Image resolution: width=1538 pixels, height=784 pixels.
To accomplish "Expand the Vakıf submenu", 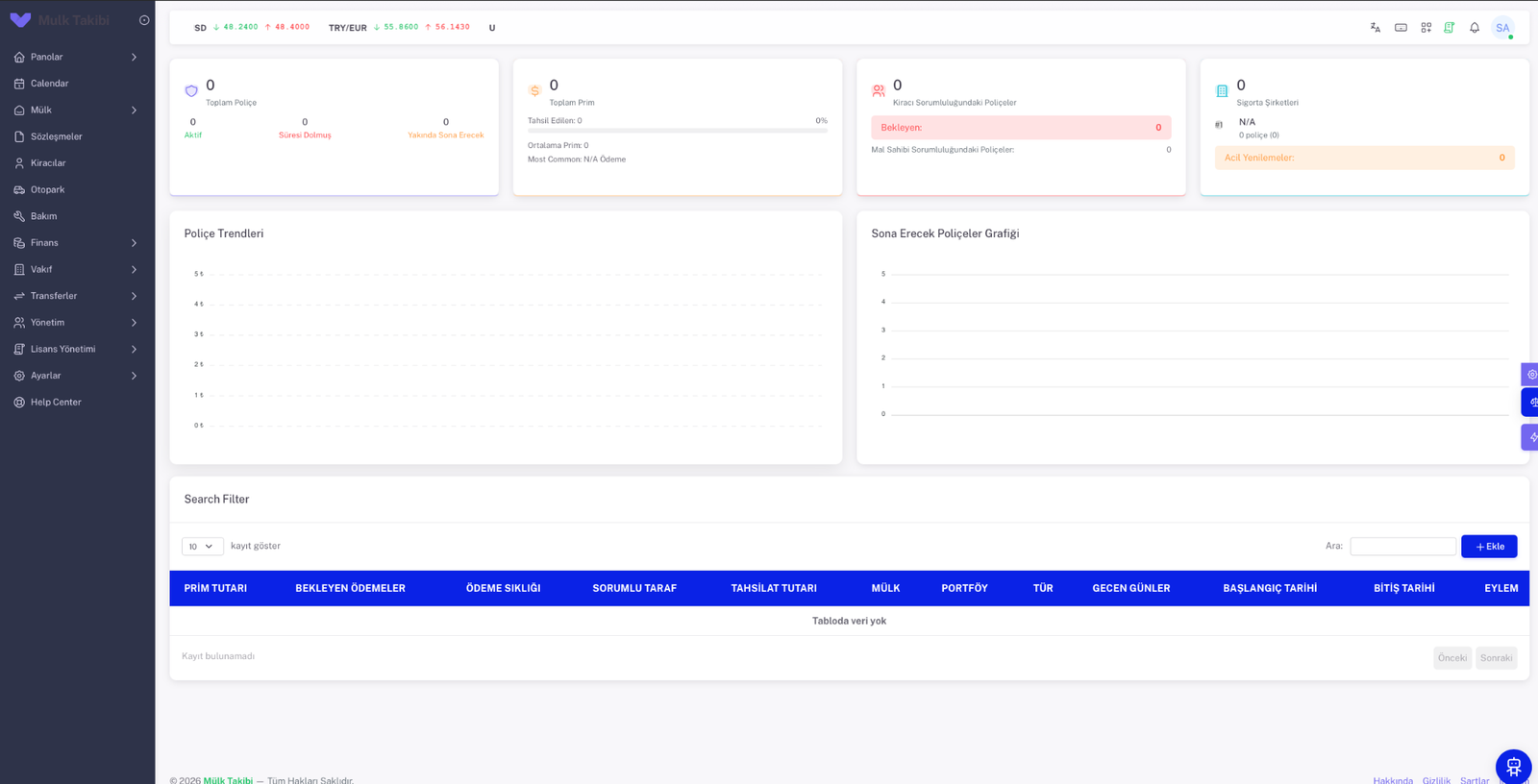I will pyautogui.click(x=77, y=269).
